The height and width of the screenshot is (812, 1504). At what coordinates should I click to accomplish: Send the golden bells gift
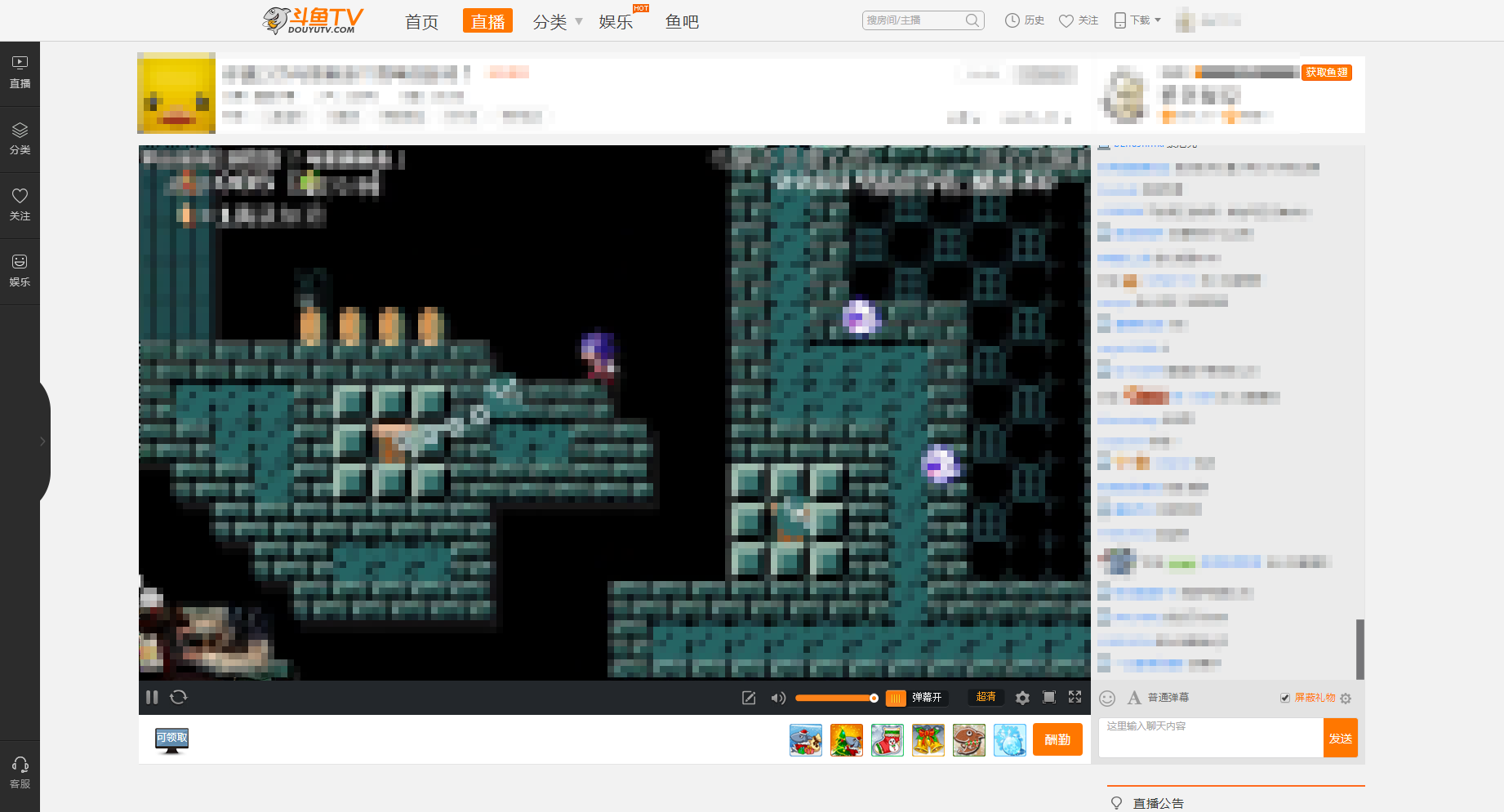coord(928,740)
